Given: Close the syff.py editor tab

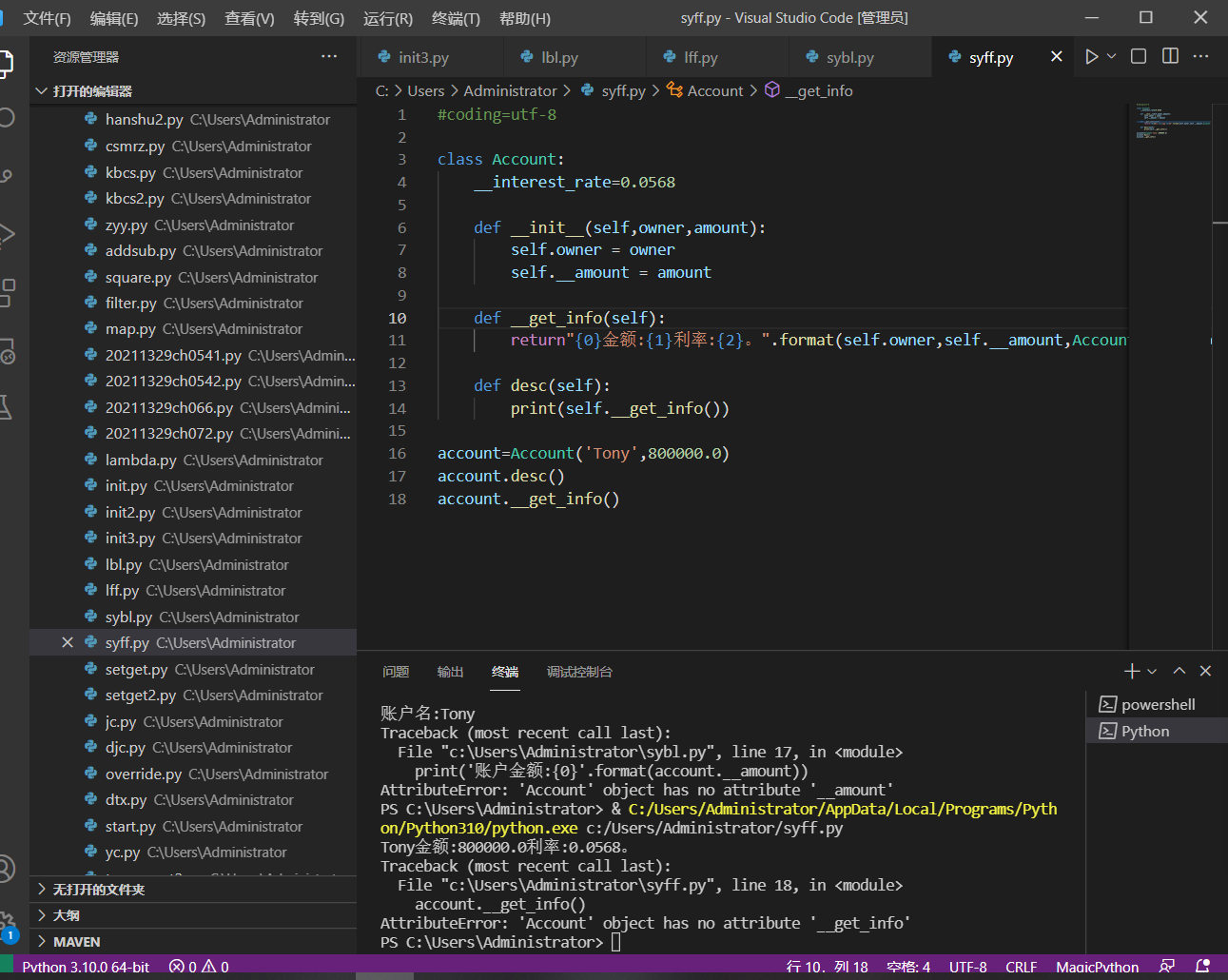Looking at the screenshot, I should pos(1056,57).
